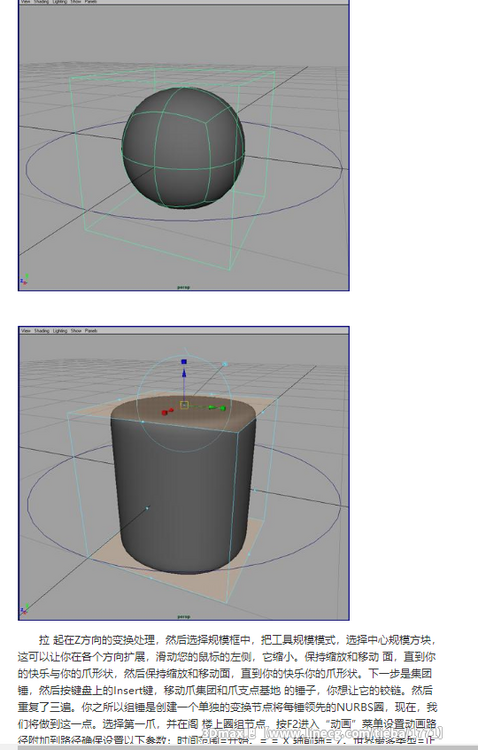Click the yellow center scale box of the manipulator
This screenshot has width=478, height=750.
pos(184,405)
